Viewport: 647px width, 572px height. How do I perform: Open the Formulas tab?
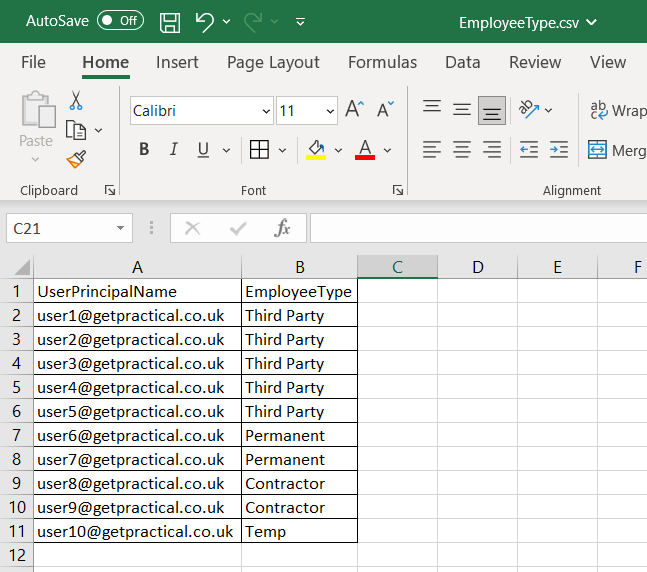[x=383, y=62]
